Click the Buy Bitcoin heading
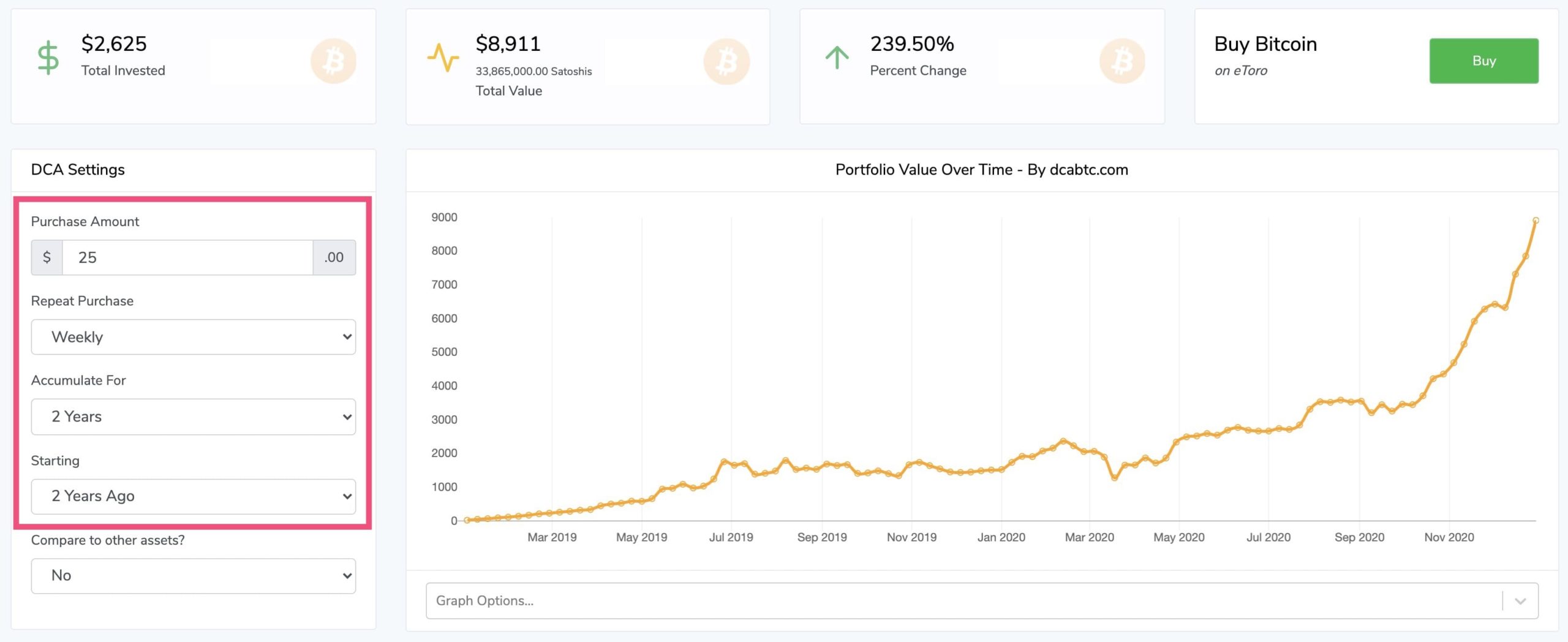 (x=1265, y=44)
